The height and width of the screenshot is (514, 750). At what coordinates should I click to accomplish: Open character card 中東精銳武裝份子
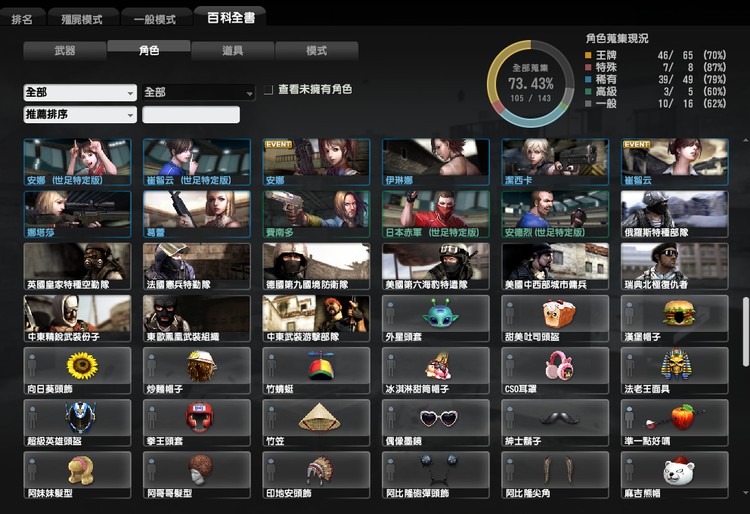pos(77,318)
